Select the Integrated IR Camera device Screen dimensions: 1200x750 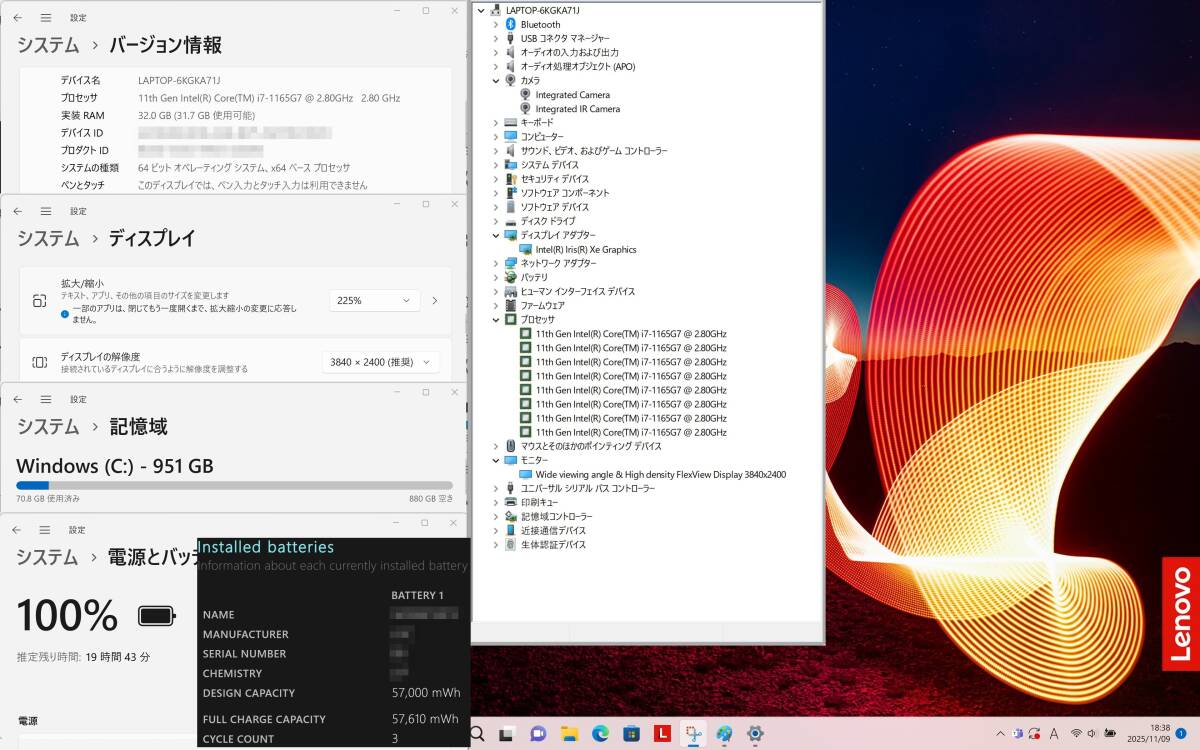click(577, 108)
